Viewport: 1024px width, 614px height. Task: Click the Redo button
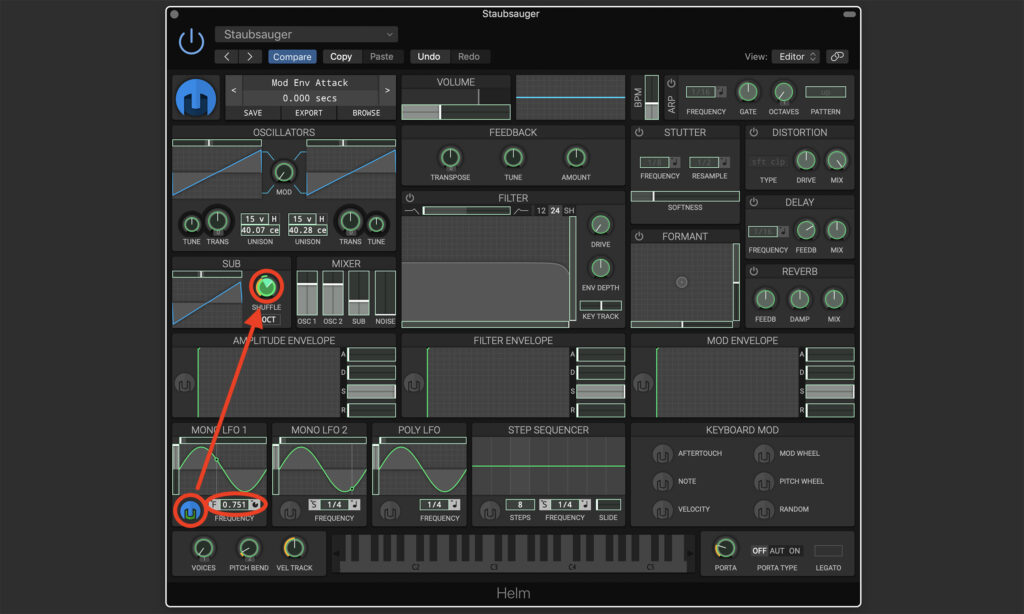point(469,57)
